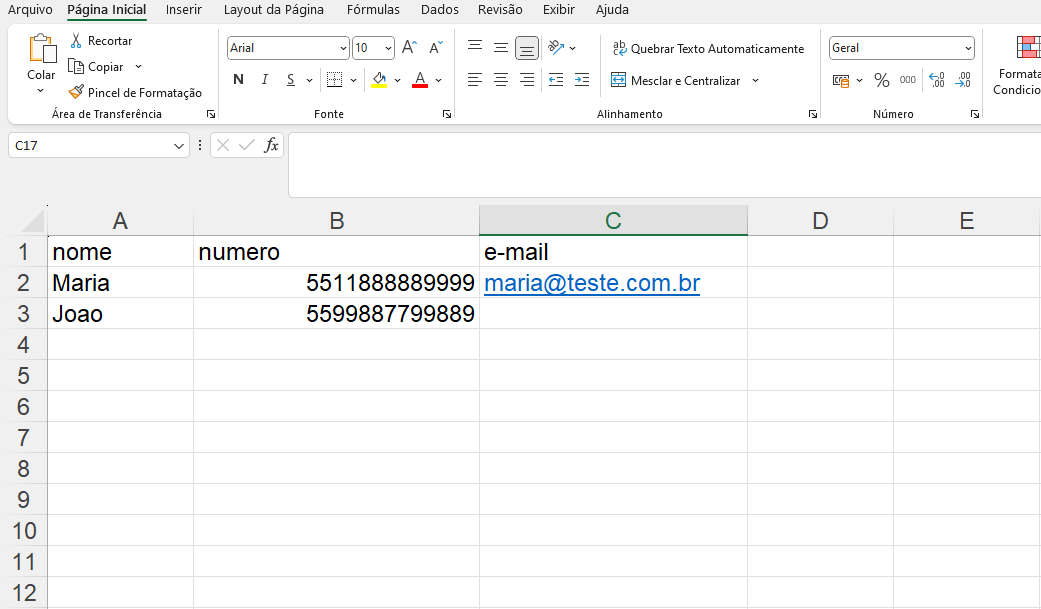Viewport: 1041px width, 609px height.
Task: Toggle underline S button
Action: 290,80
